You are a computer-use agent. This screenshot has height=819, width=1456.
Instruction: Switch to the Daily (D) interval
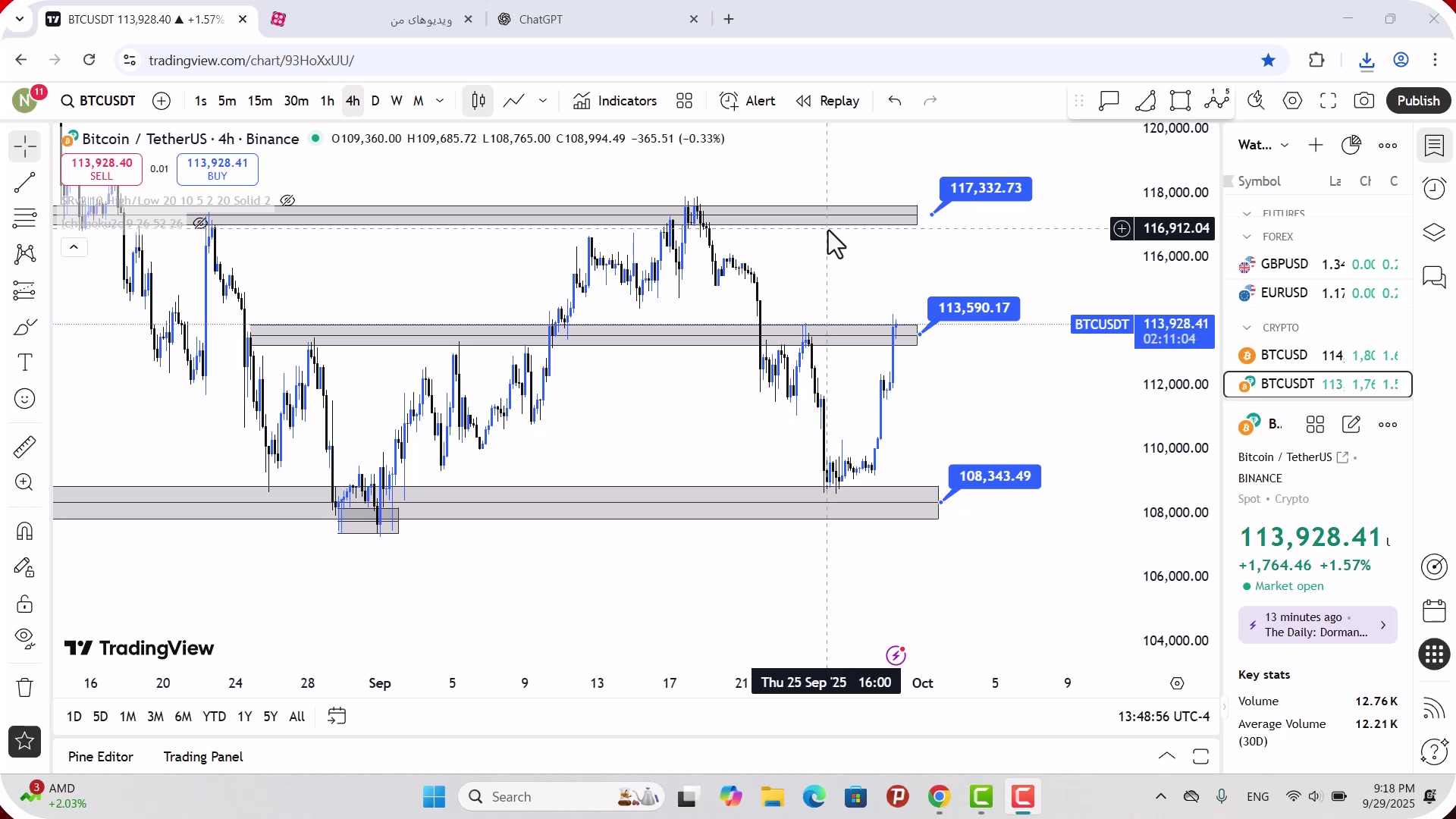(x=375, y=101)
